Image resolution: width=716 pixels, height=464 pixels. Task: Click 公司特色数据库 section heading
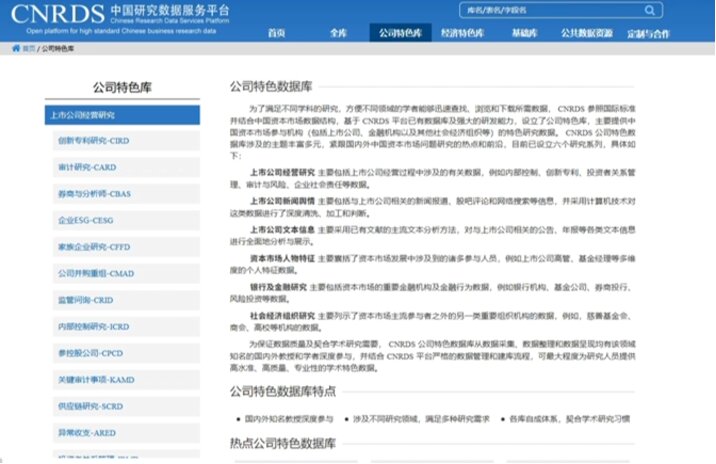[x=271, y=86]
